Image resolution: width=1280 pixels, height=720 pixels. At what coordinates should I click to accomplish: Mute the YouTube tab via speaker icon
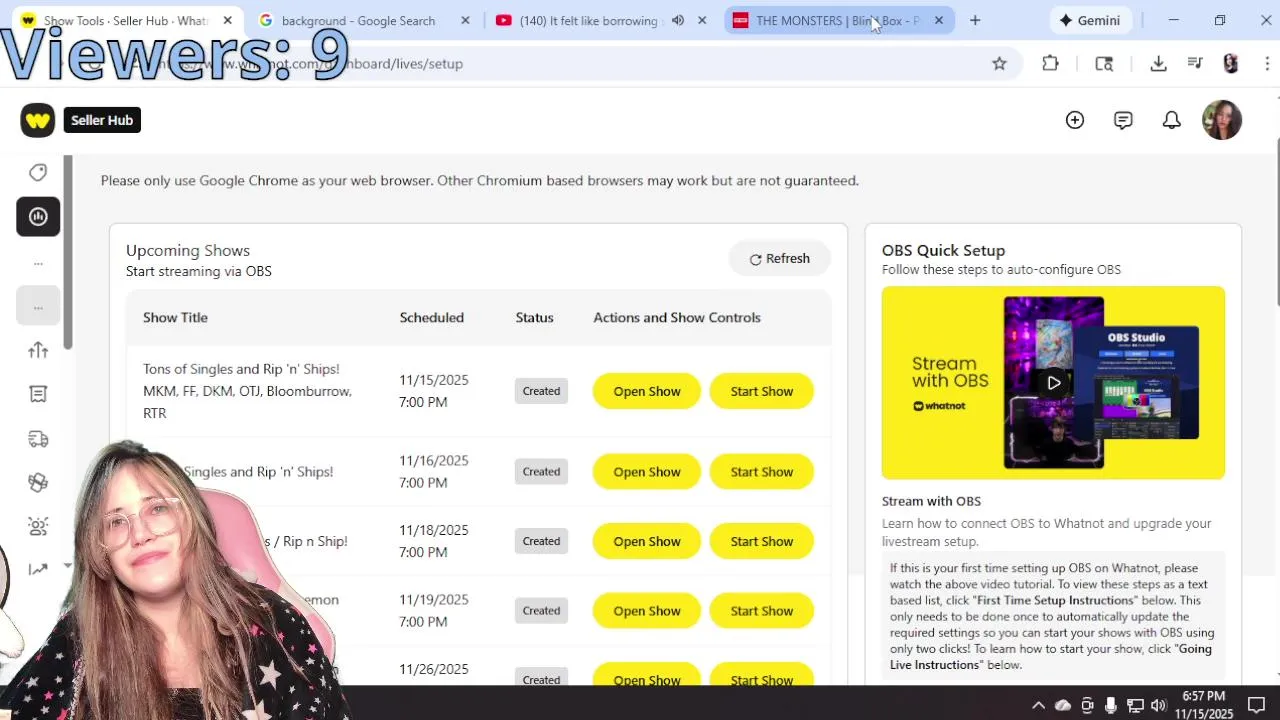tap(678, 20)
